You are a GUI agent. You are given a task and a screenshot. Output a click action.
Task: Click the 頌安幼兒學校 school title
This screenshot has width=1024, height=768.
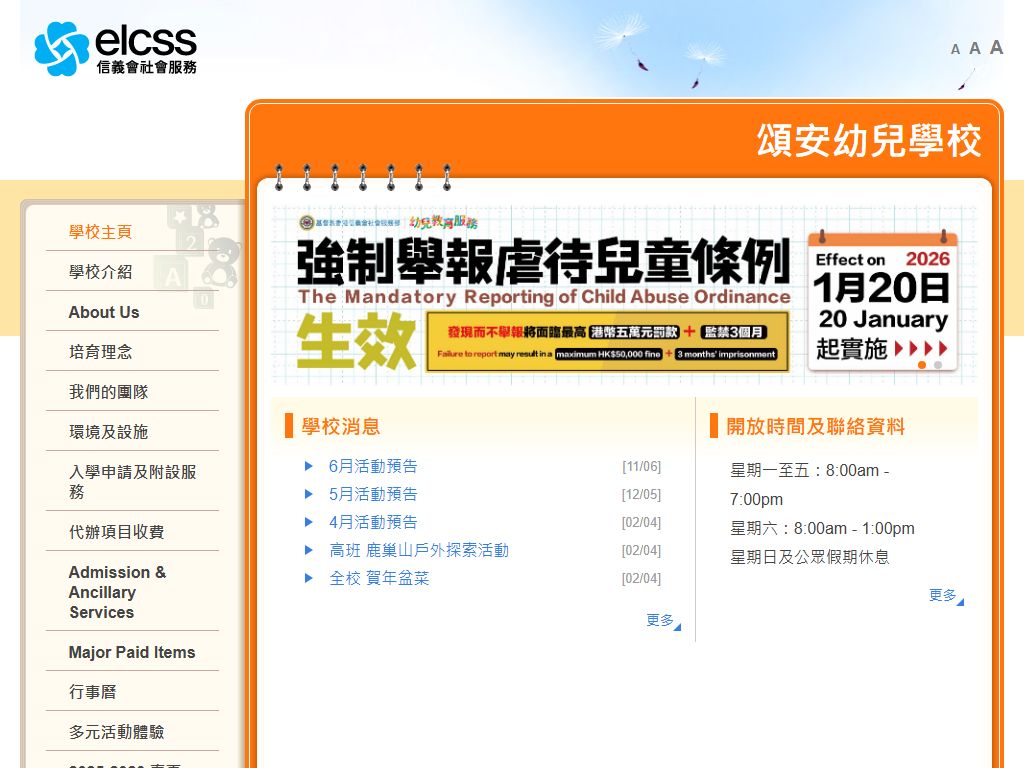(869, 140)
